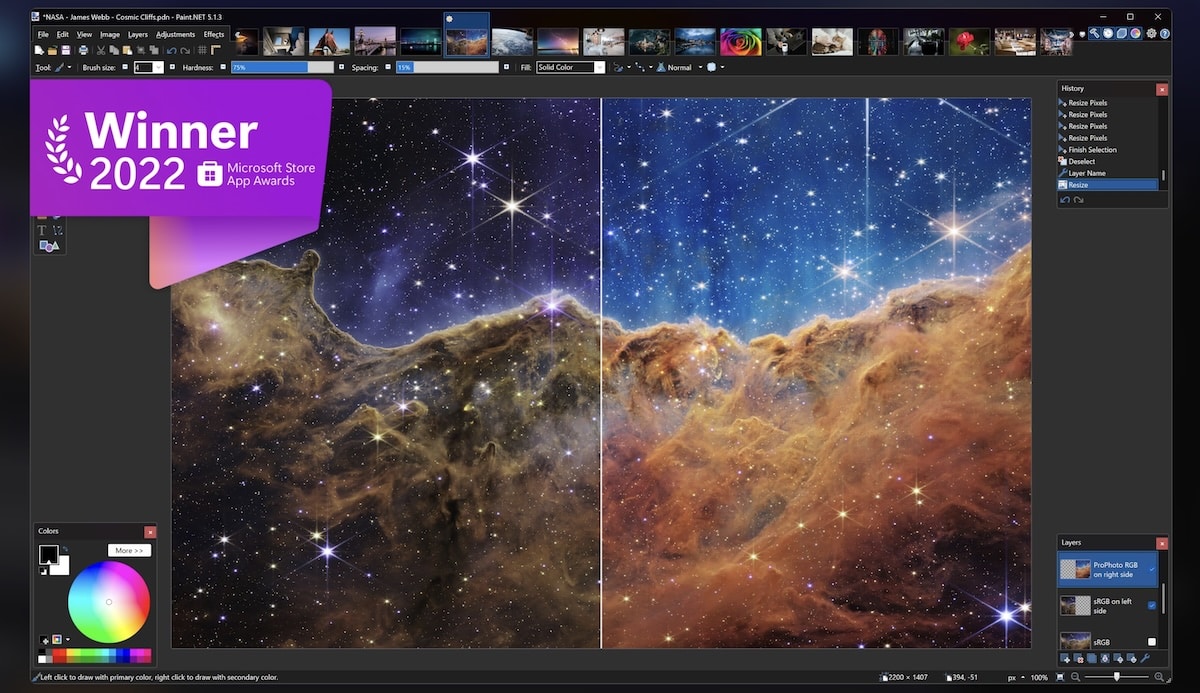Uncheck the sRGB on left side layer
Image resolution: width=1200 pixels, height=693 pixels.
(x=1152, y=605)
